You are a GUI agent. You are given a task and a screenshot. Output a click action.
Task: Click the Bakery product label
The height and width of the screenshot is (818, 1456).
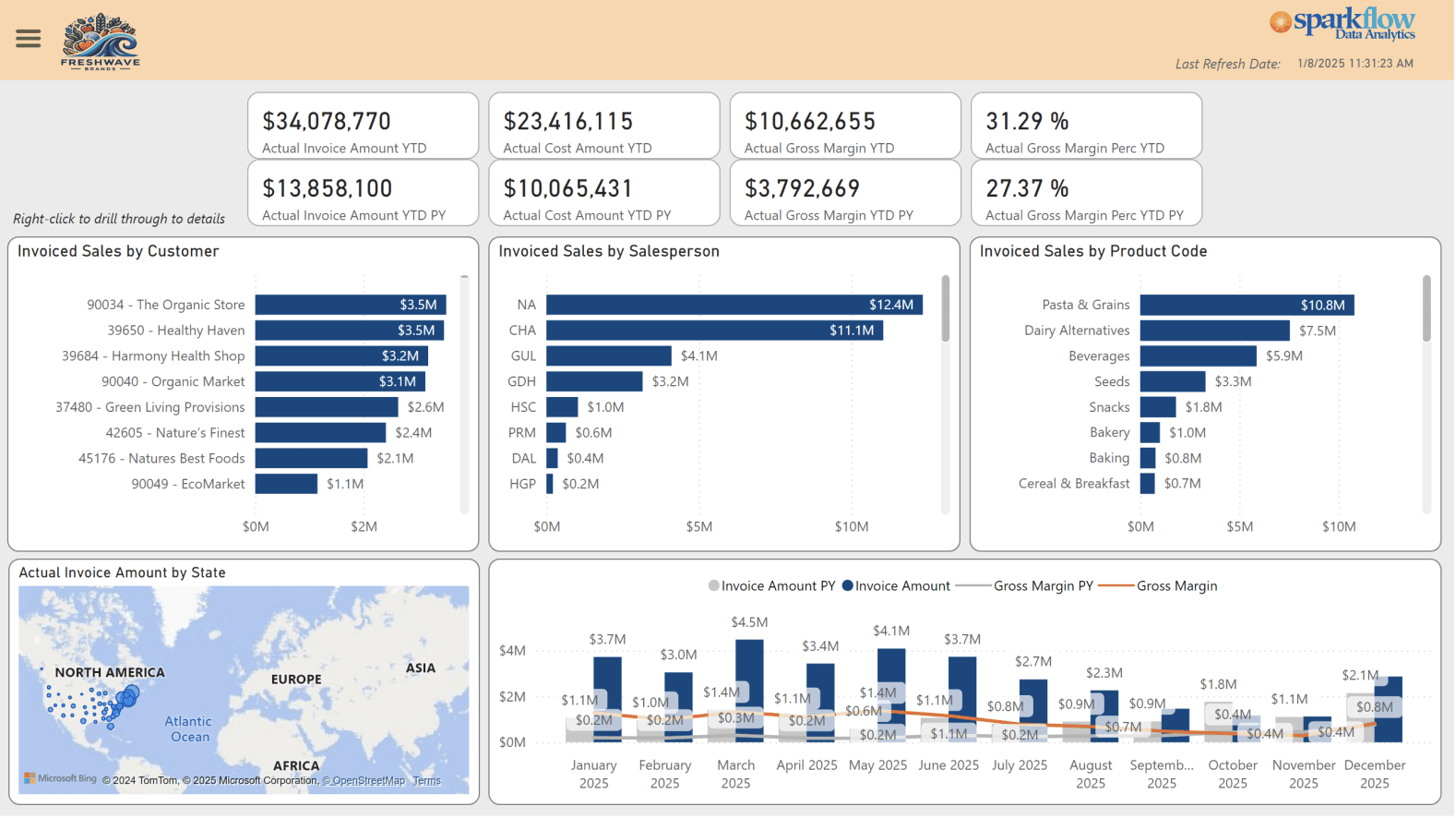pyautogui.click(x=1109, y=433)
